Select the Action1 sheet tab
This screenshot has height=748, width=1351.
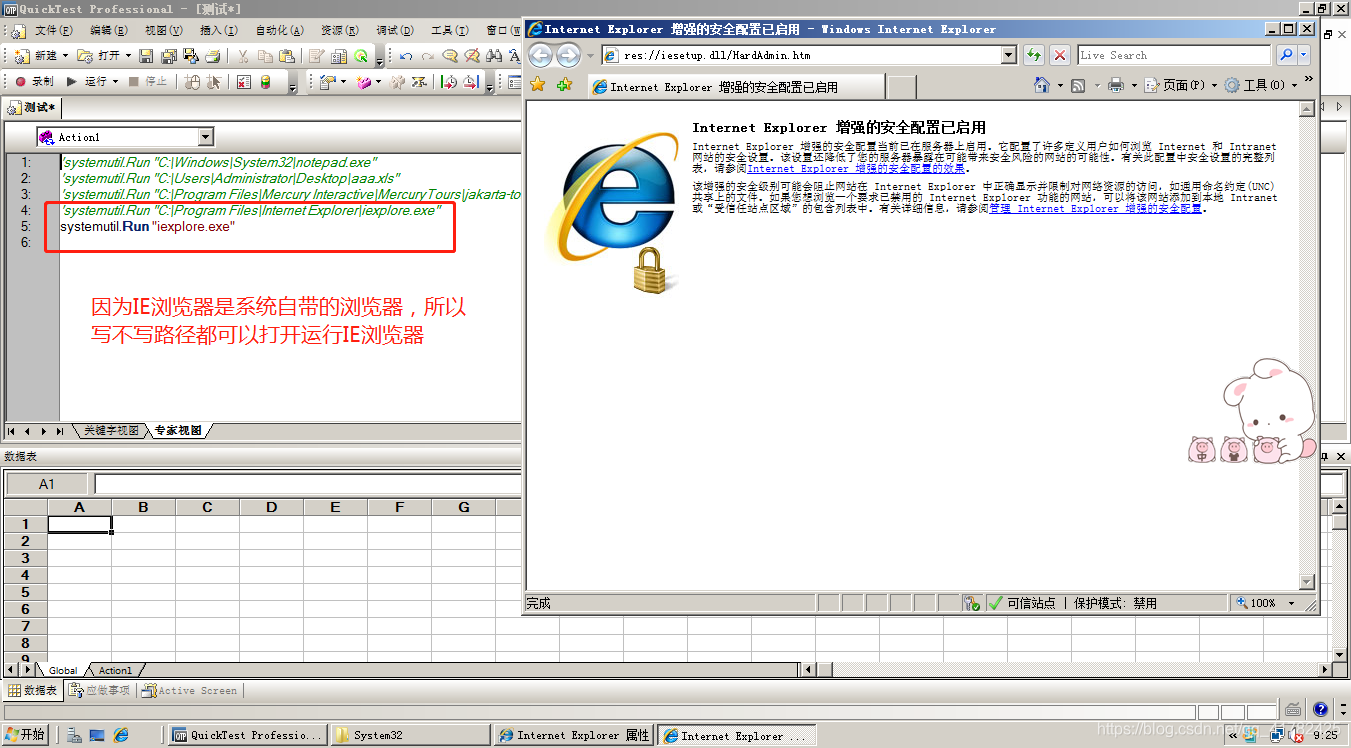pos(115,670)
